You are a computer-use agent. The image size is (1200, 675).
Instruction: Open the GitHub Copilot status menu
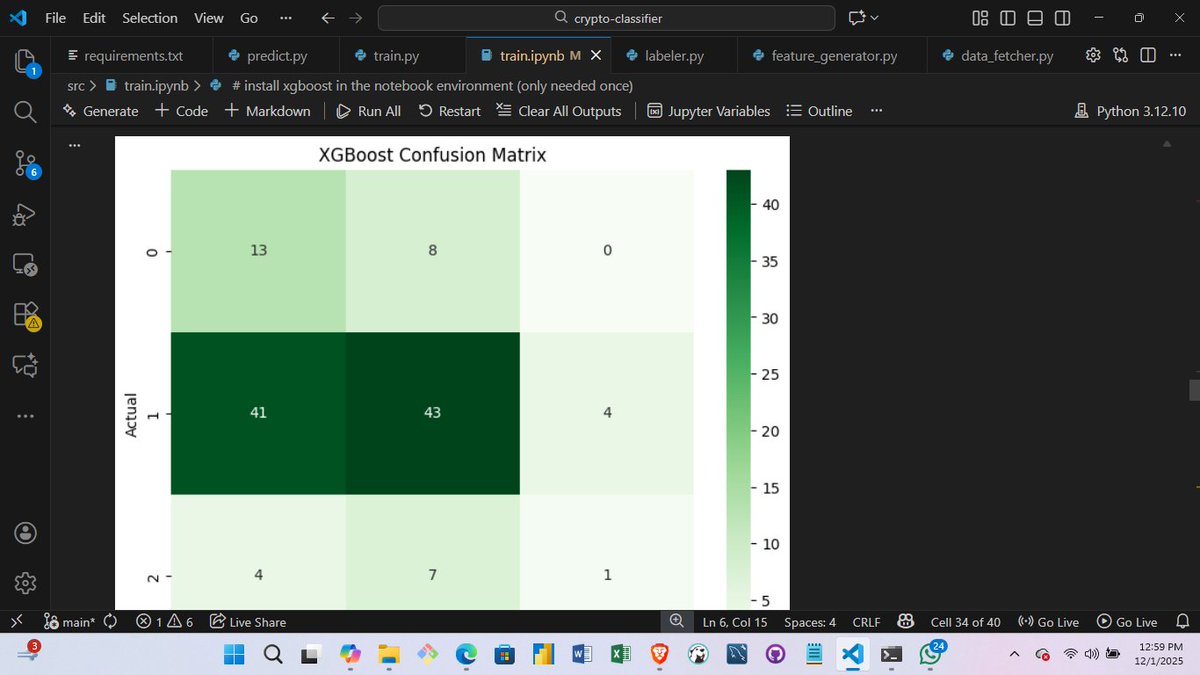click(905, 621)
